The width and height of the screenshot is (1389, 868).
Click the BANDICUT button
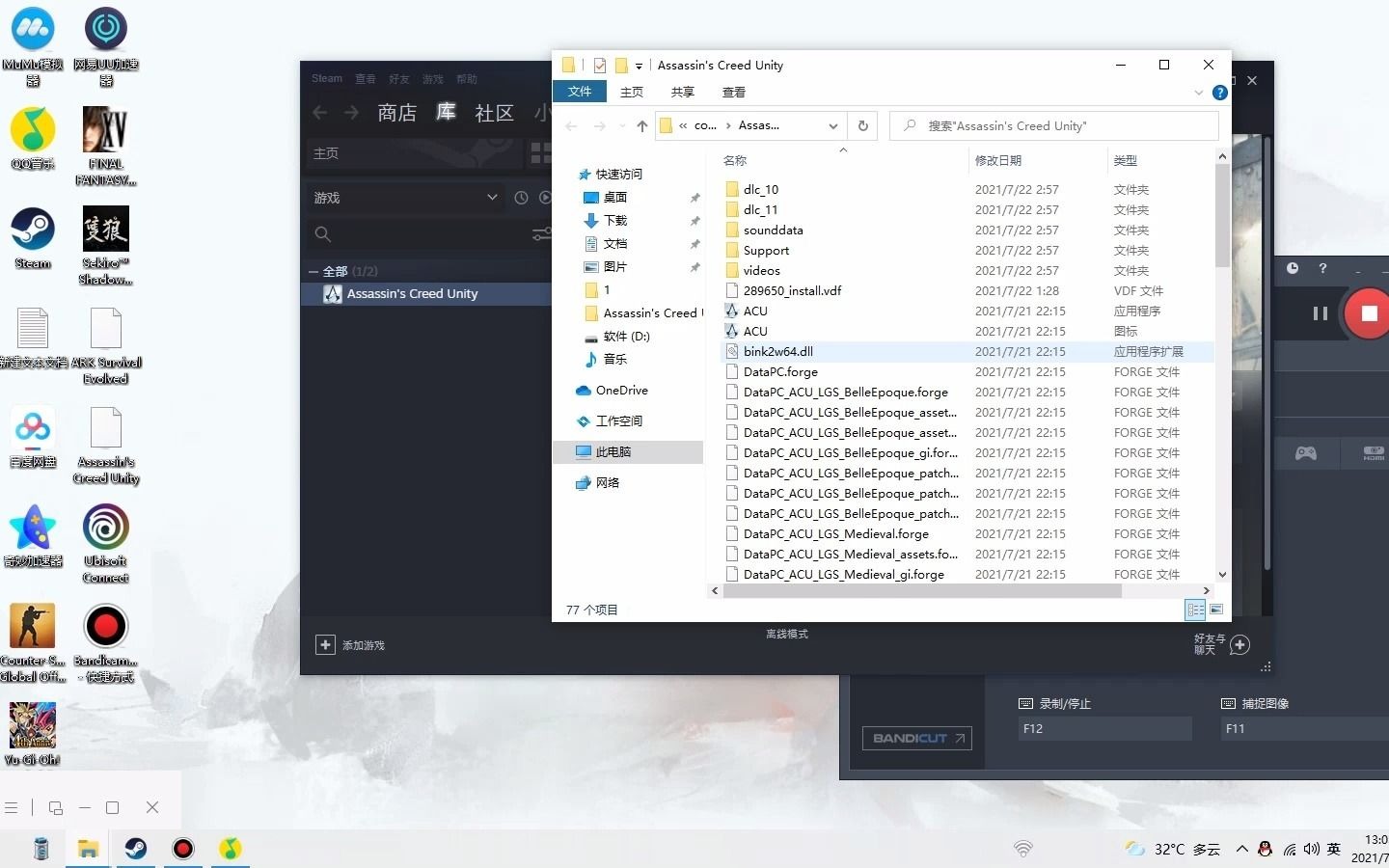coord(916,738)
